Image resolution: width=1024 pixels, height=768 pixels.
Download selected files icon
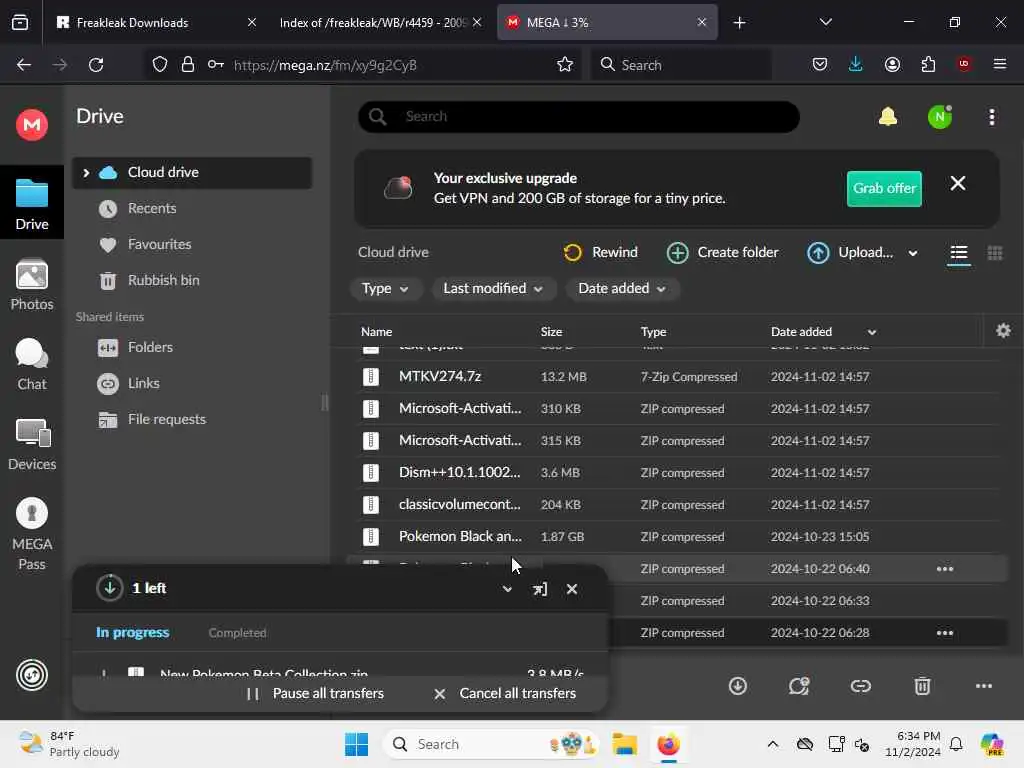pyautogui.click(x=738, y=686)
